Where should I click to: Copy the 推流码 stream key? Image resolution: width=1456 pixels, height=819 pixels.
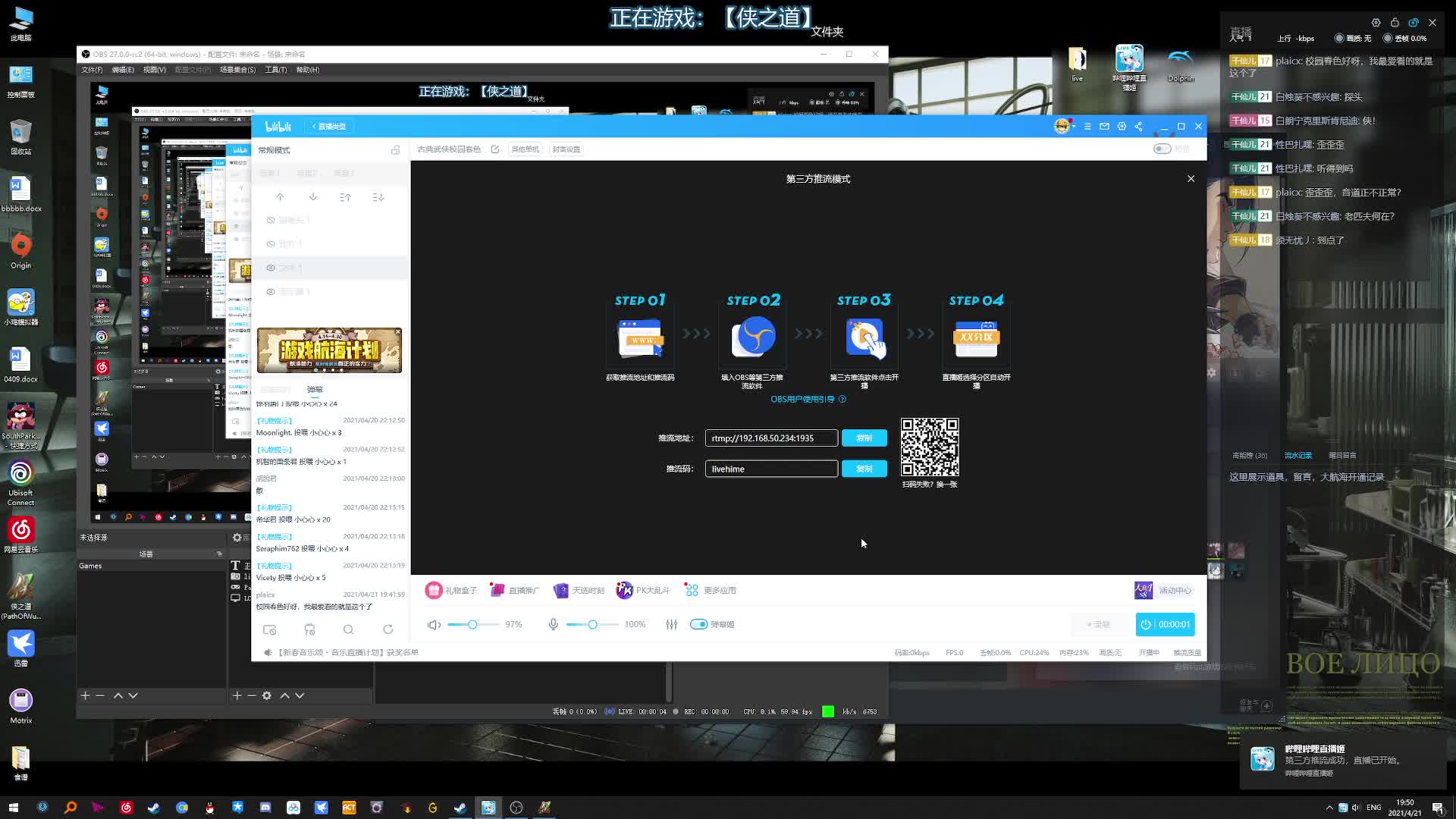(x=864, y=469)
